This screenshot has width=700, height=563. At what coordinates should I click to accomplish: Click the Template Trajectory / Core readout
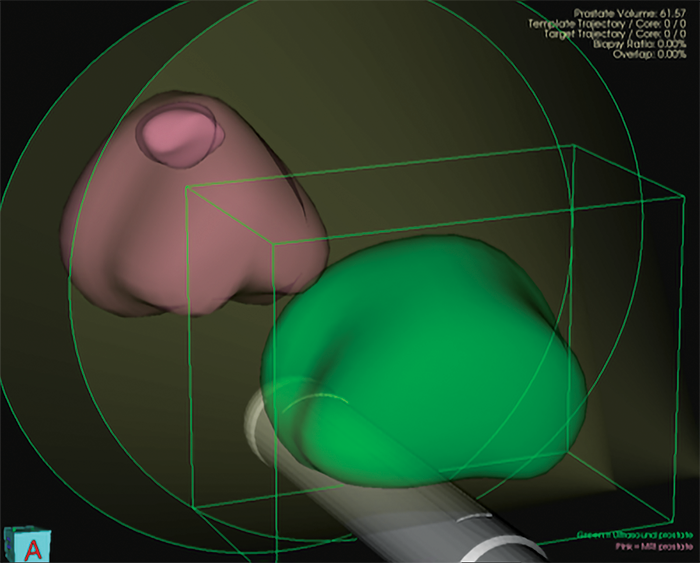click(611, 23)
